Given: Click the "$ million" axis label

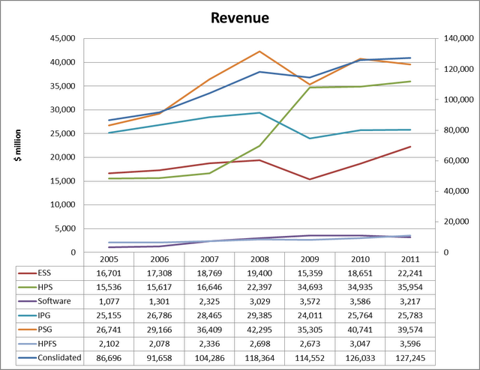Looking at the screenshot, I should [x=18, y=145].
